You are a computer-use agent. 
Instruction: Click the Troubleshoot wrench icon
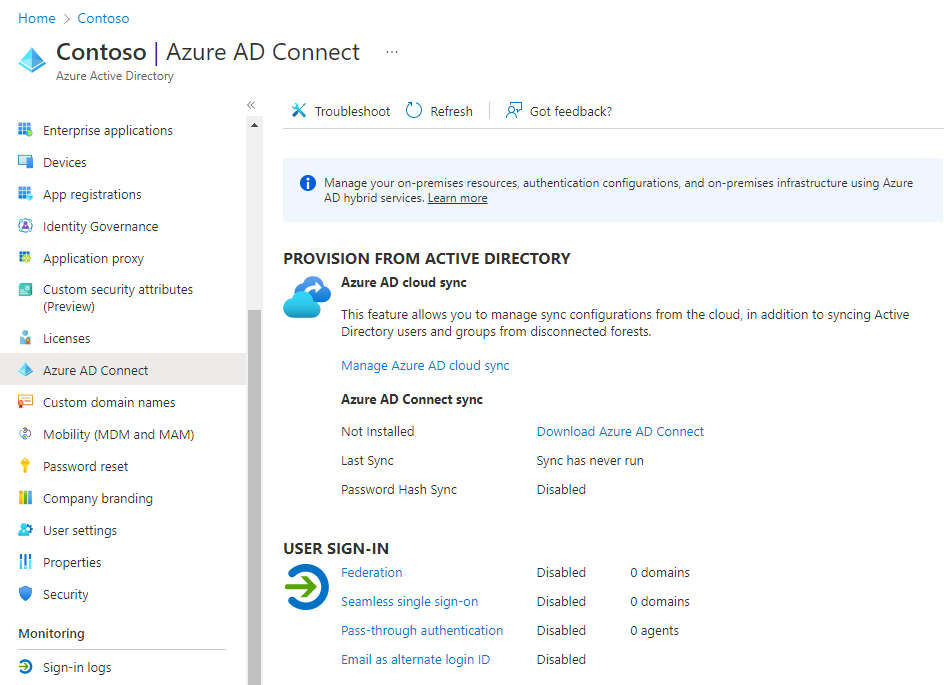click(x=299, y=110)
